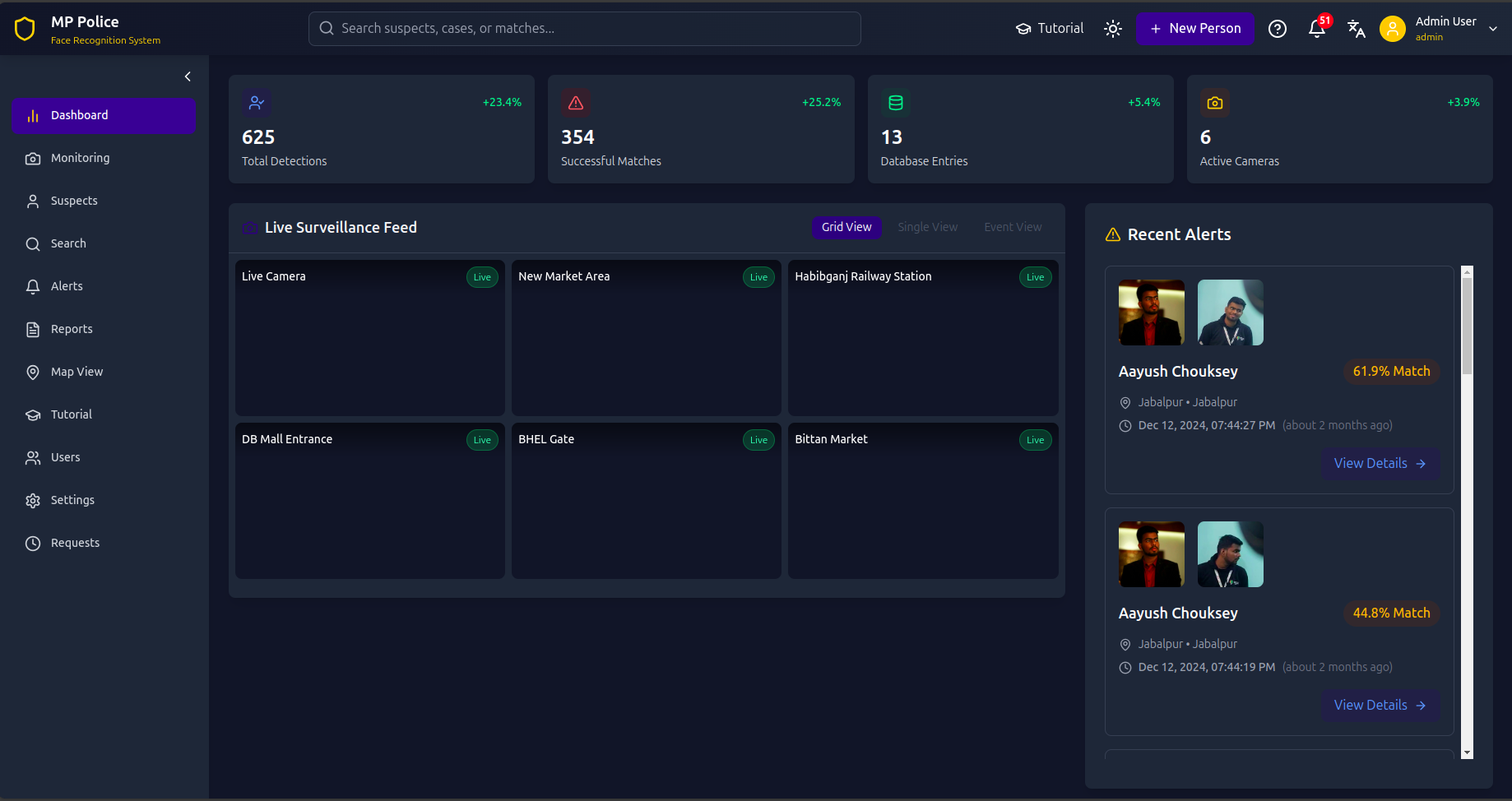The image size is (1512, 801).
Task: Click clock icon beside 07:44:27 PM
Action: [1125, 426]
